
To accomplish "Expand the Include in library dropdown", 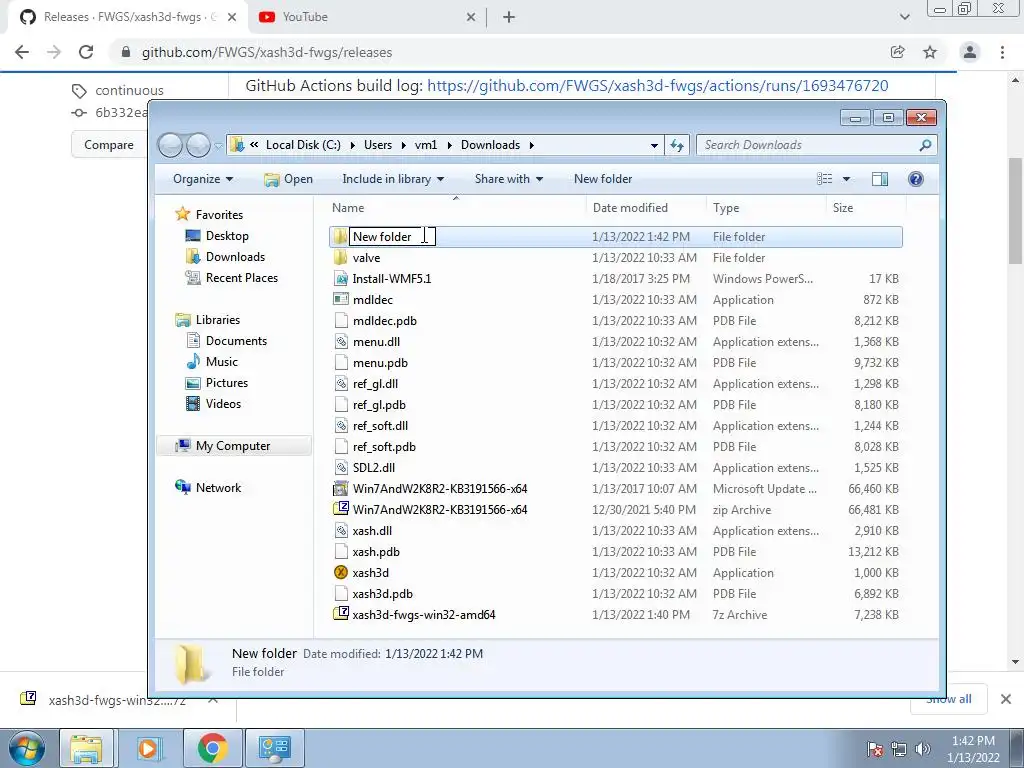I will click(393, 179).
